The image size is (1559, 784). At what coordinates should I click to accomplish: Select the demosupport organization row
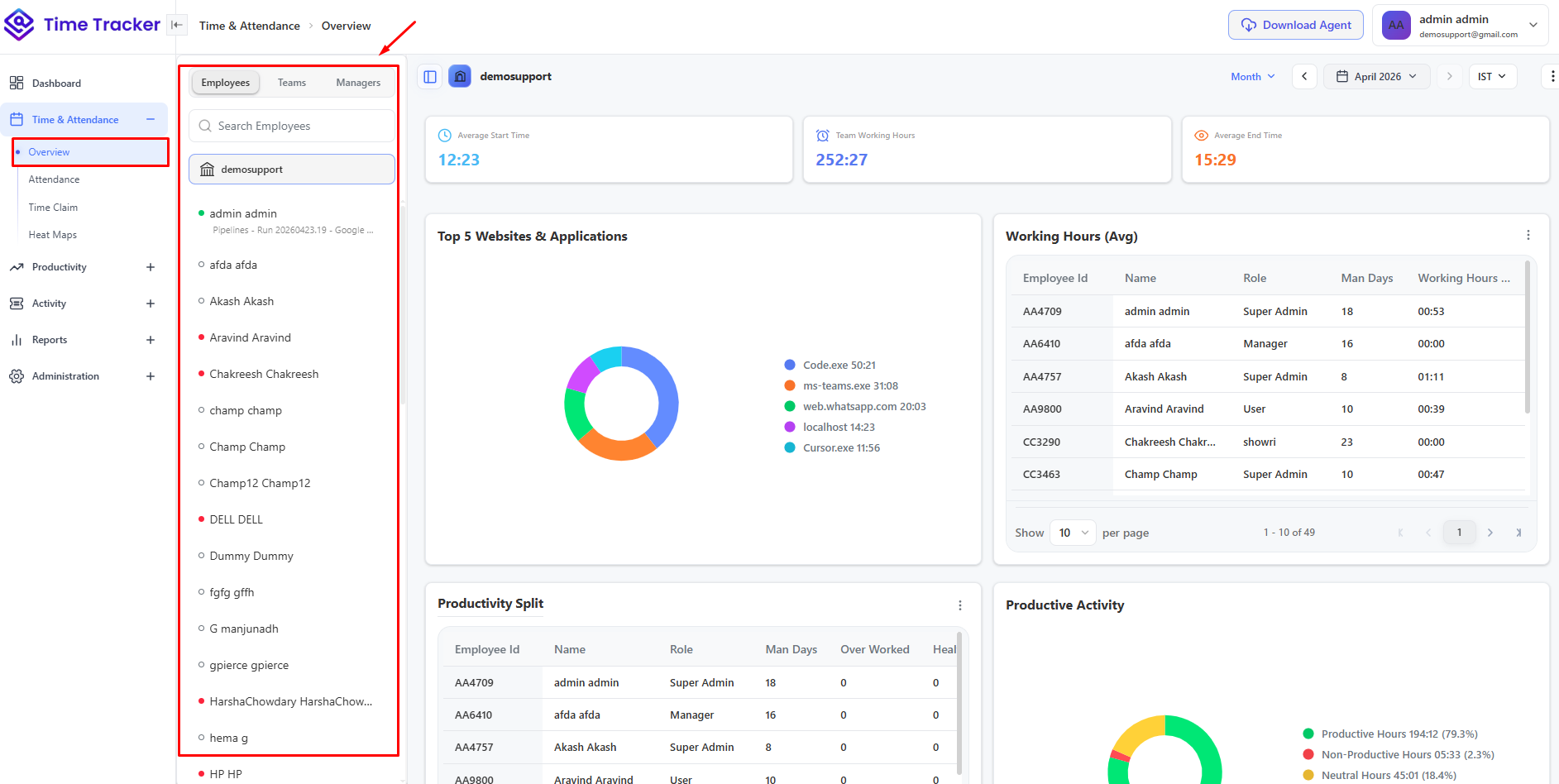click(x=292, y=170)
